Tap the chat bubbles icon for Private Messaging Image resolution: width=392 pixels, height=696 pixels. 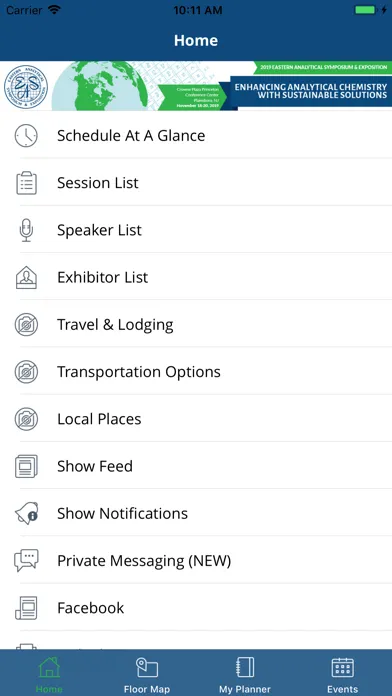[x=26, y=561]
